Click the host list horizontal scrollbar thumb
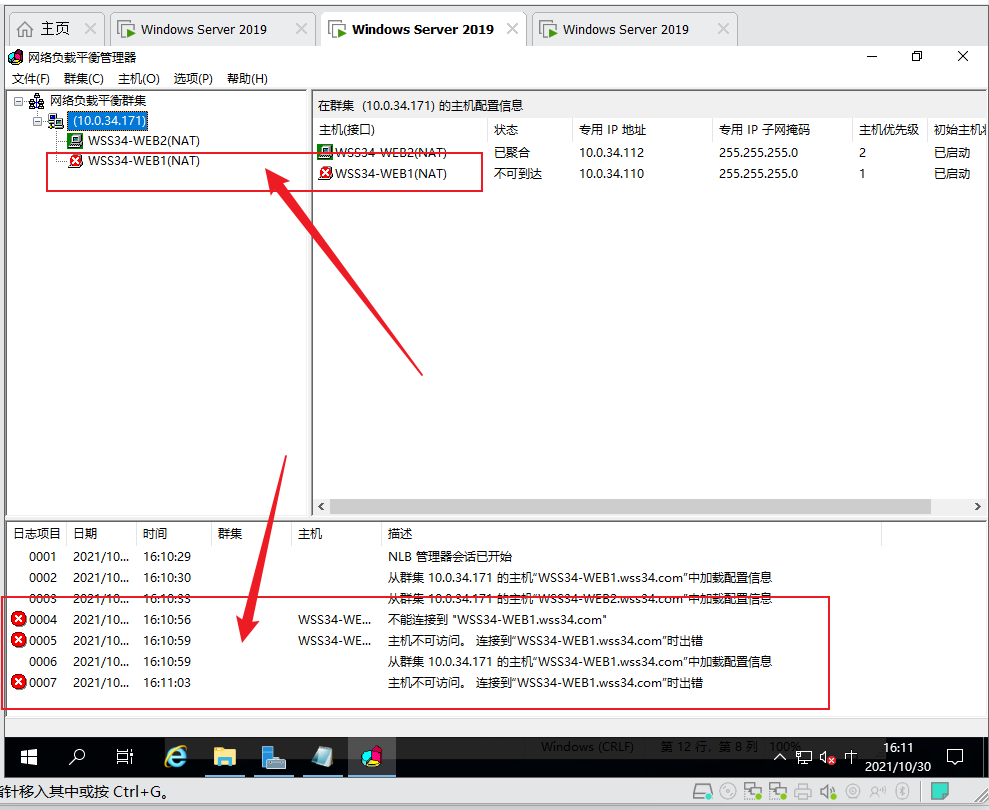Viewport: 989px width, 810px height. [630, 507]
